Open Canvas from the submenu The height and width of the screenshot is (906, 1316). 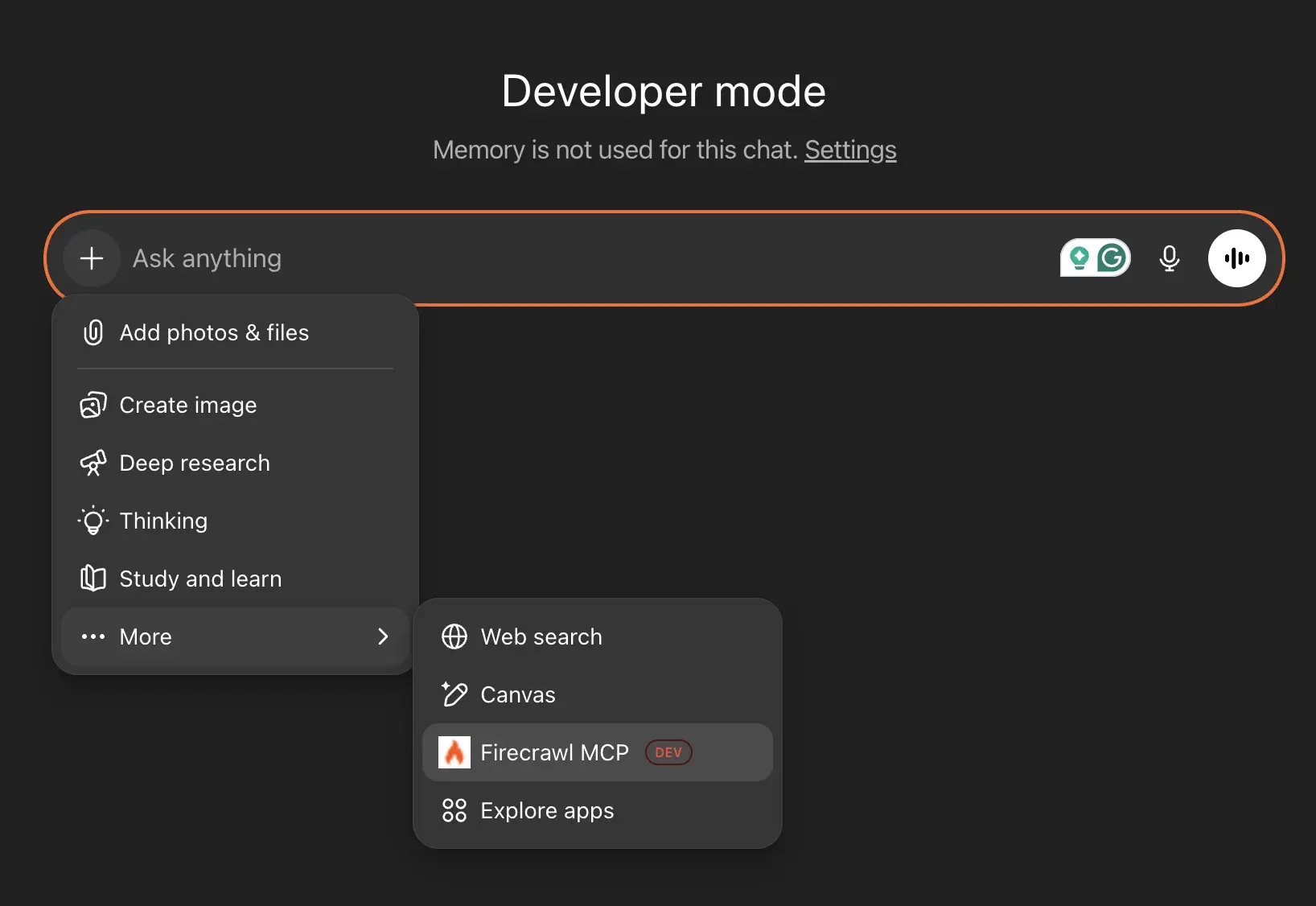[597, 694]
